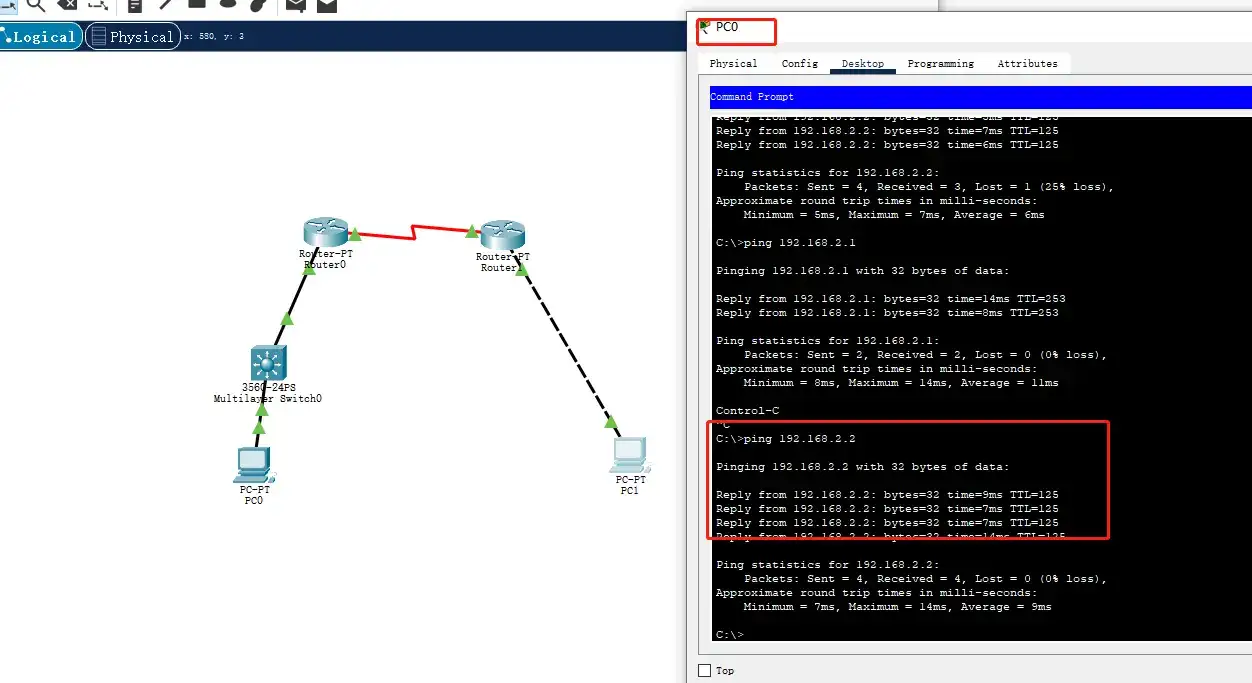Click 'Average = 9ms' round trip line
The height and width of the screenshot is (683, 1252).
(898, 607)
